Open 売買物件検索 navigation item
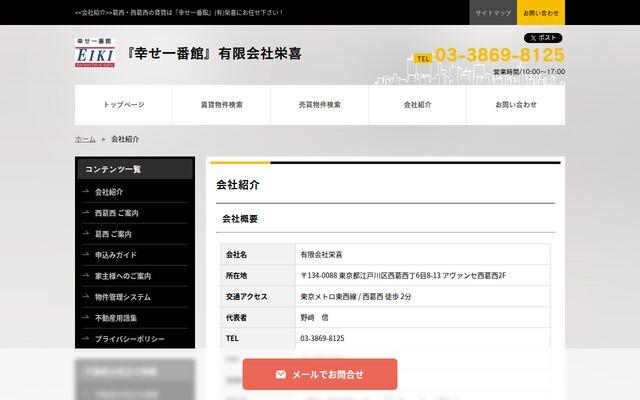The height and width of the screenshot is (400, 640). point(320,105)
